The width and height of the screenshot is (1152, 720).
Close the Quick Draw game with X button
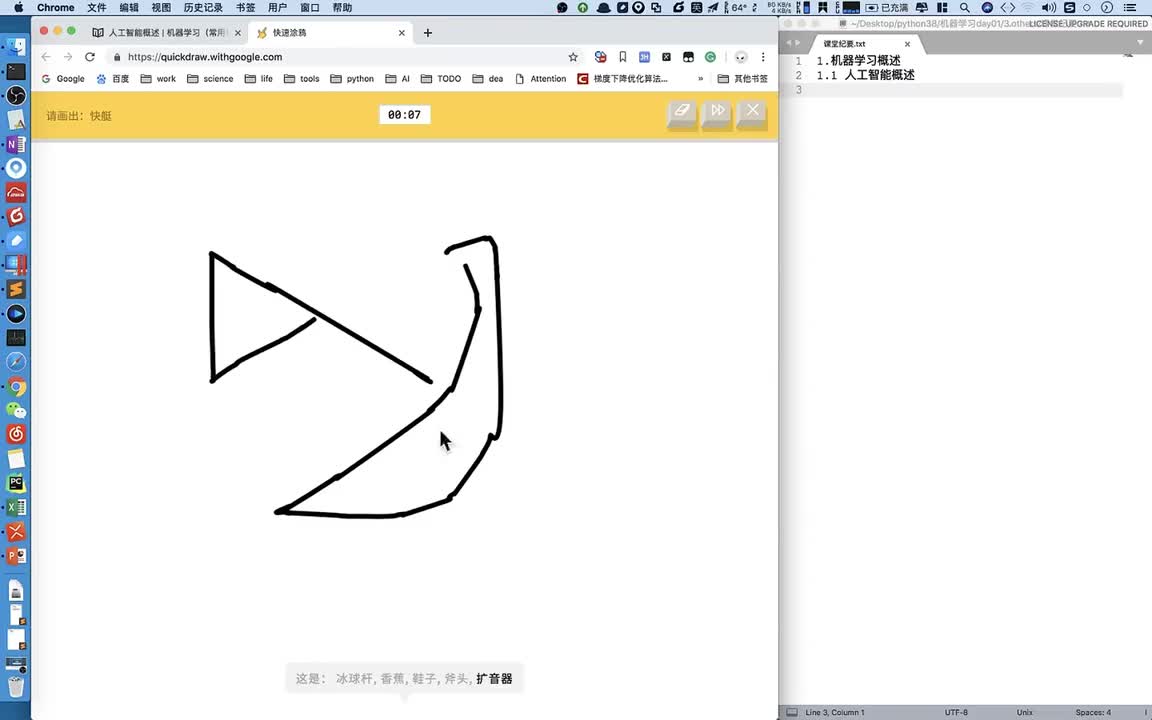(752, 113)
